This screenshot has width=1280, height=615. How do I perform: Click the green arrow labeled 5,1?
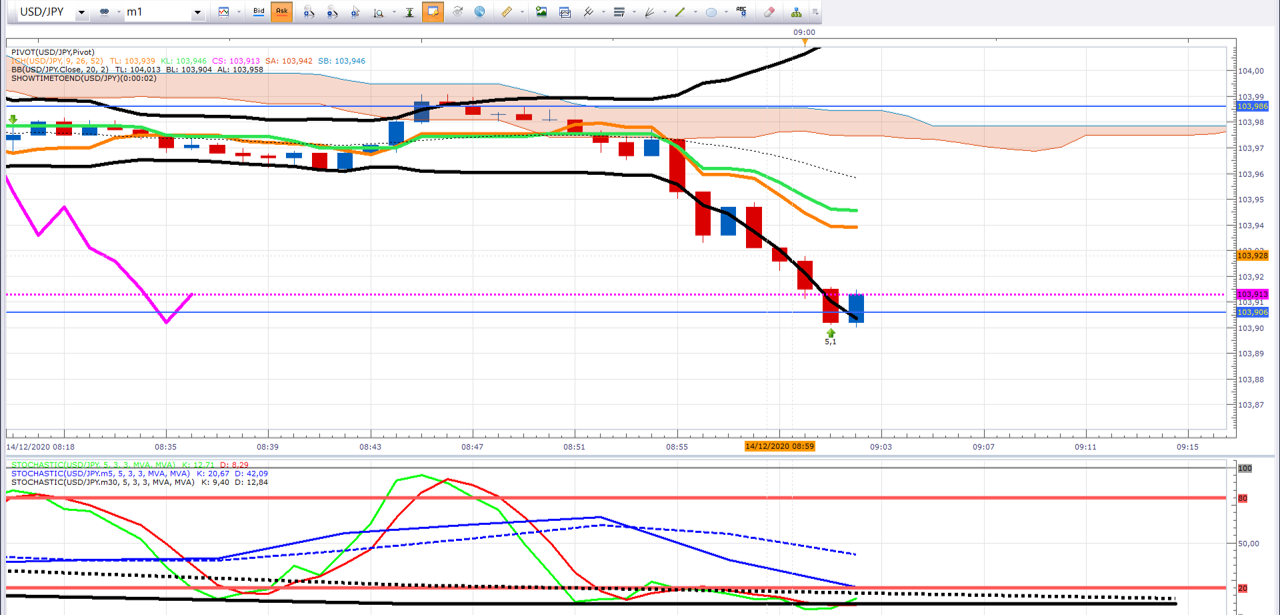(x=830, y=332)
